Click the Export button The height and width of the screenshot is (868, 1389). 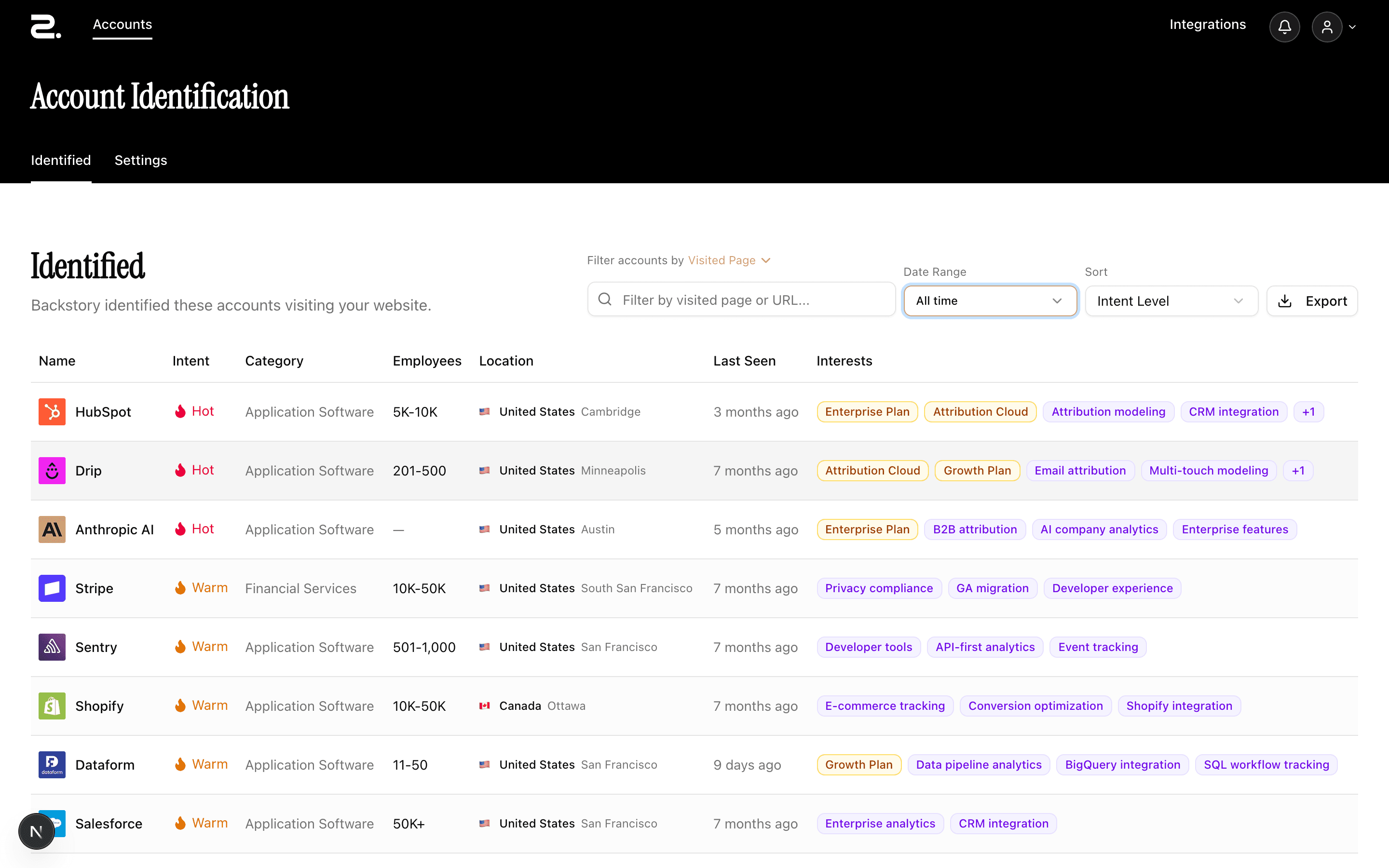[1312, 301]
